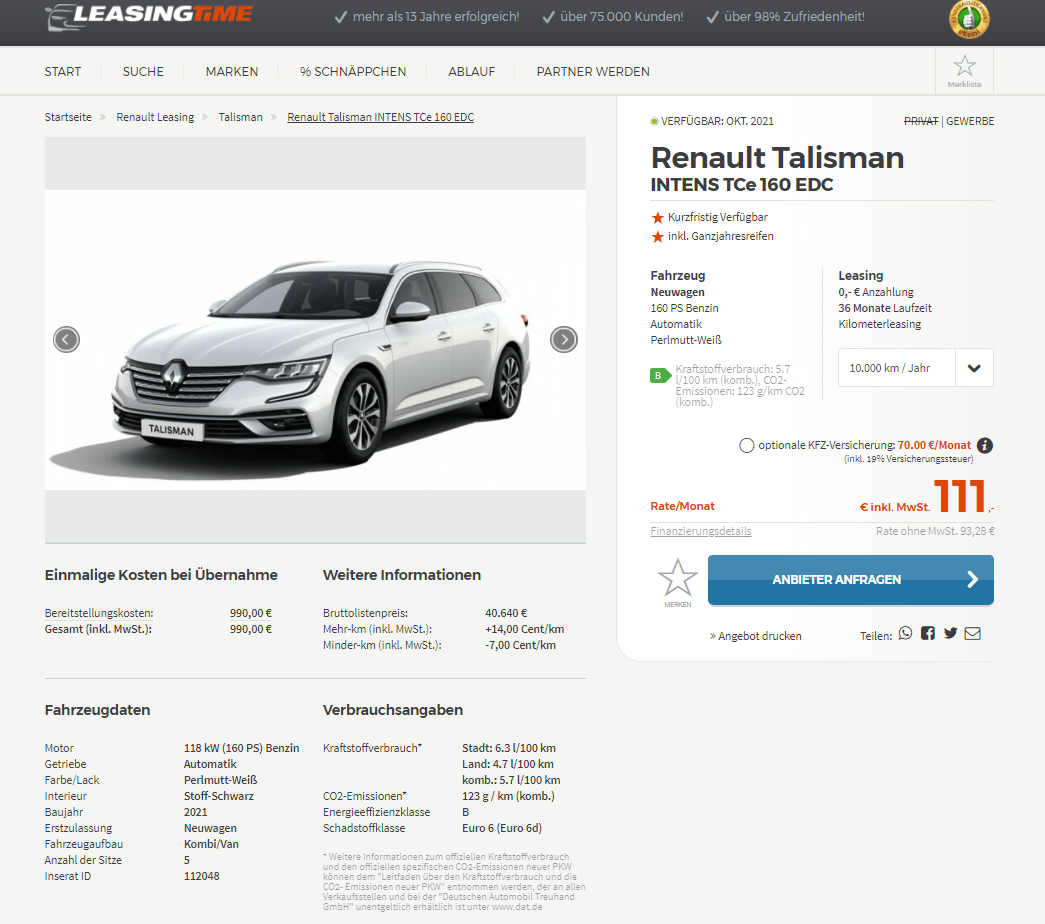Show previous car image

pyautogui.click(x=66, y=339)
